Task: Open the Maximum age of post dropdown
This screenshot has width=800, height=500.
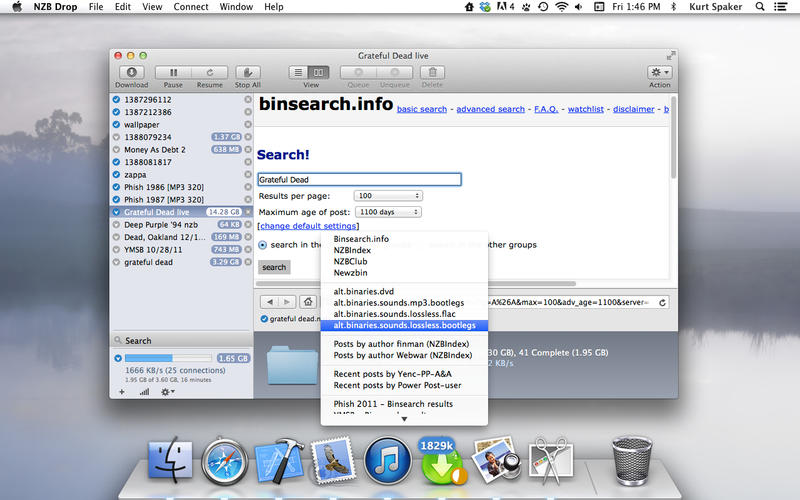Action: click(x=388, y=212)
